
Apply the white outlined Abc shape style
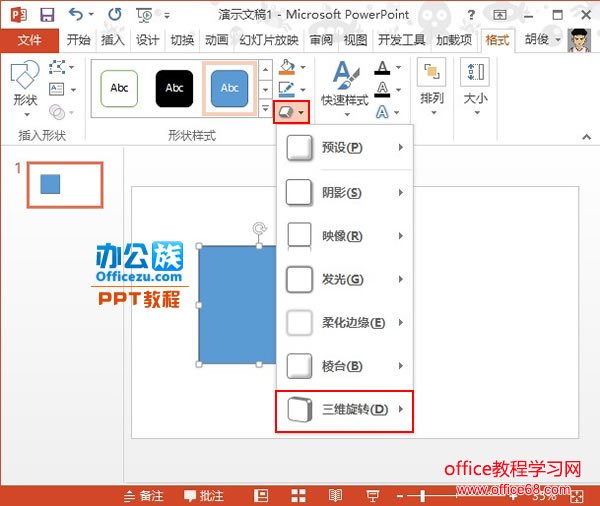119,88
